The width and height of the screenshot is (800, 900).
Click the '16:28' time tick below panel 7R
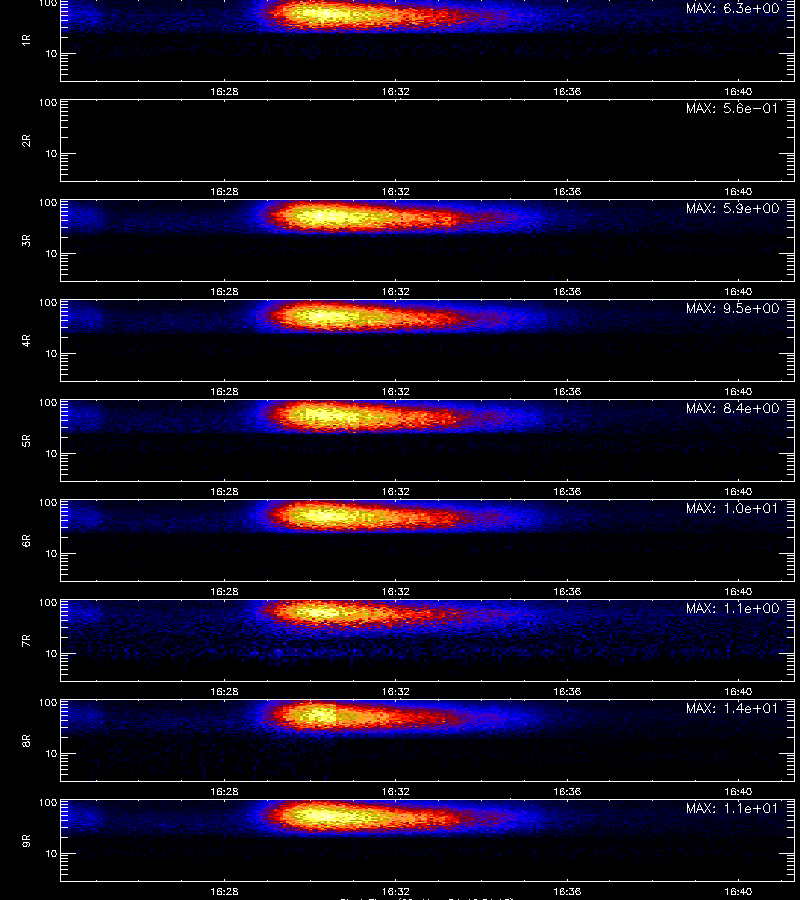[224, 692]
